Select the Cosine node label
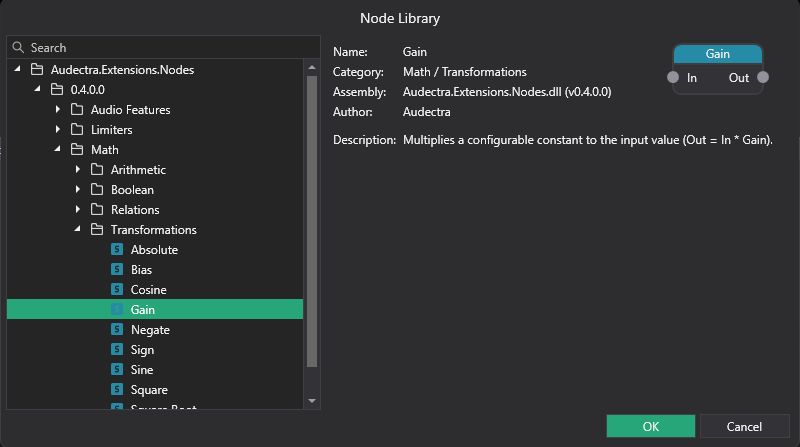The height and width of the screenshot is (447, 800). pos(148,290)
